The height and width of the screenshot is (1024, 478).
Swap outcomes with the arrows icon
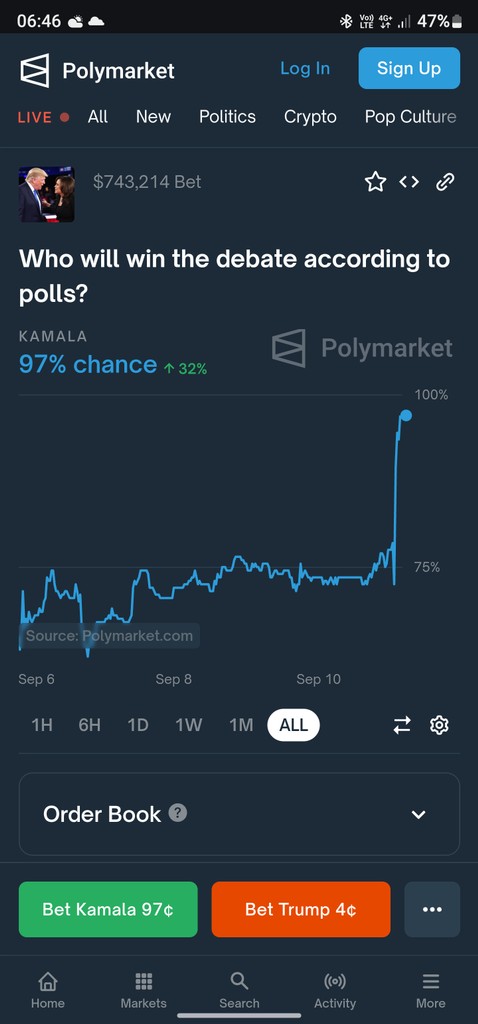[x=402, y=725]
